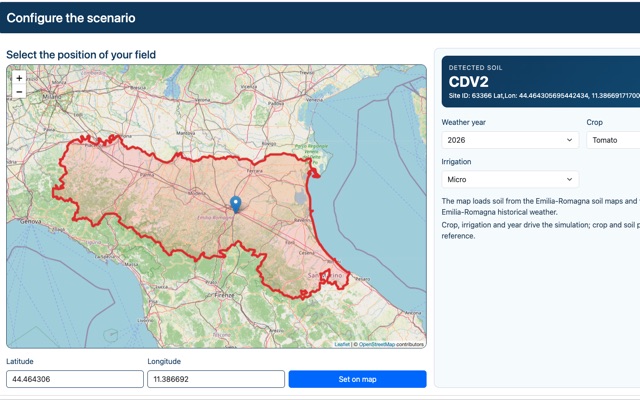Open the Weather year dropdown showing 2026
This screenshot has width=640, height=400.
510,140
